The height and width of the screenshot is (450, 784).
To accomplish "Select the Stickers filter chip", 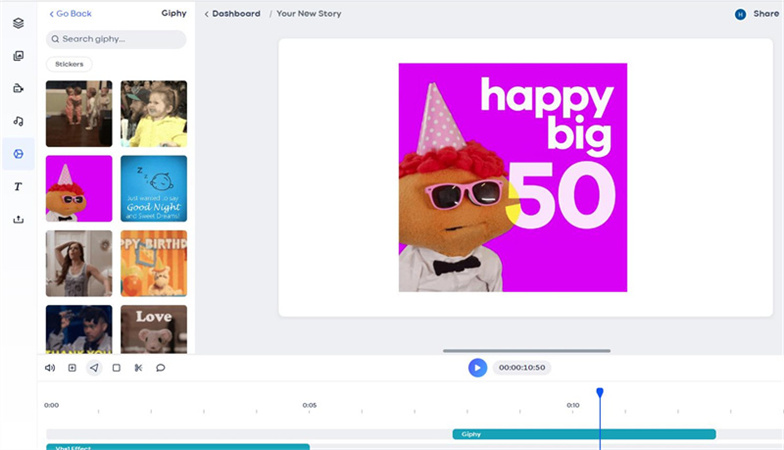I will point(69,64).
